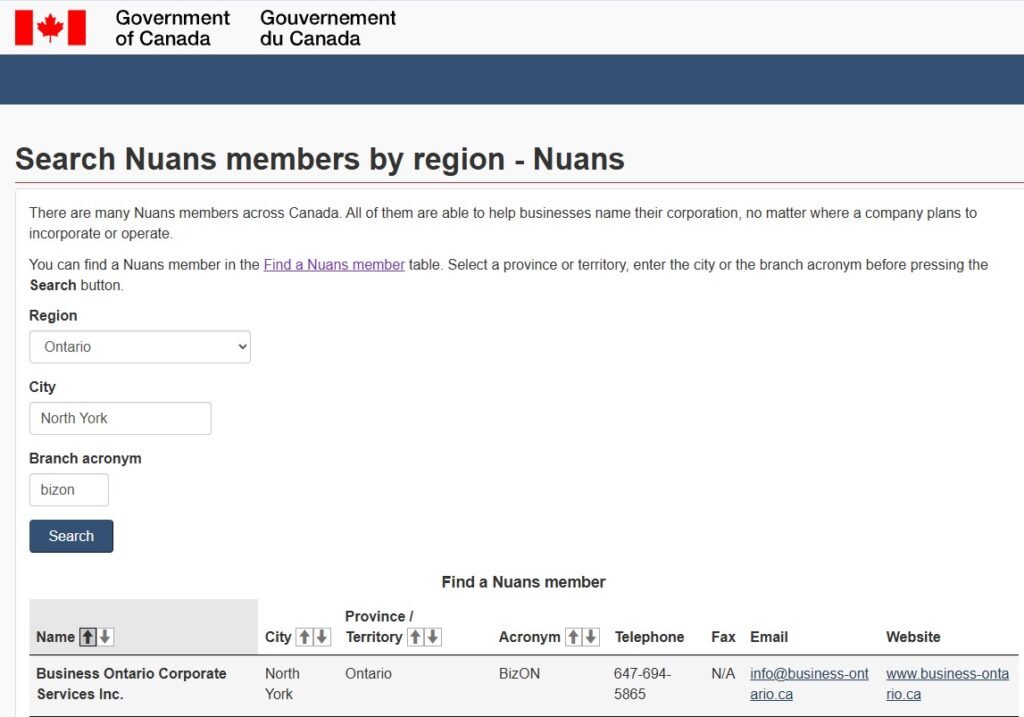Viewport: 1024px width, 717px height.
Task: Click the Search Nuans members by region heading
Action: (x=320, y=159)
